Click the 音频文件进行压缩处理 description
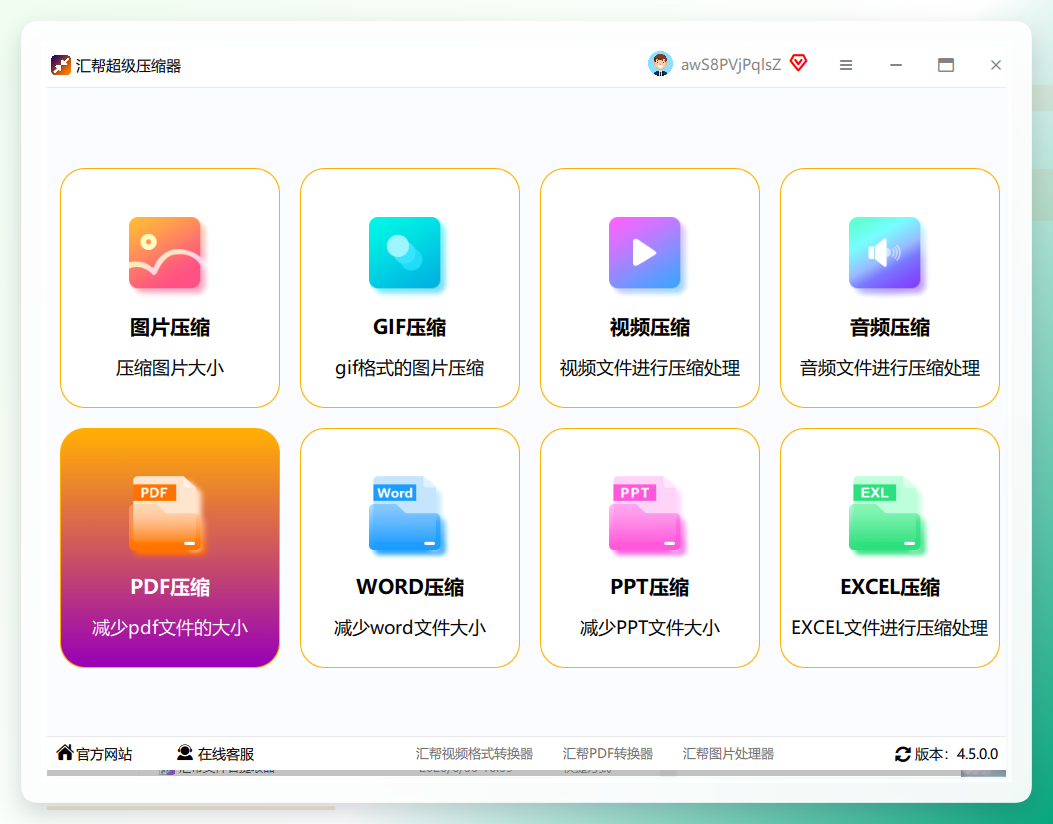 pos(890,368)
